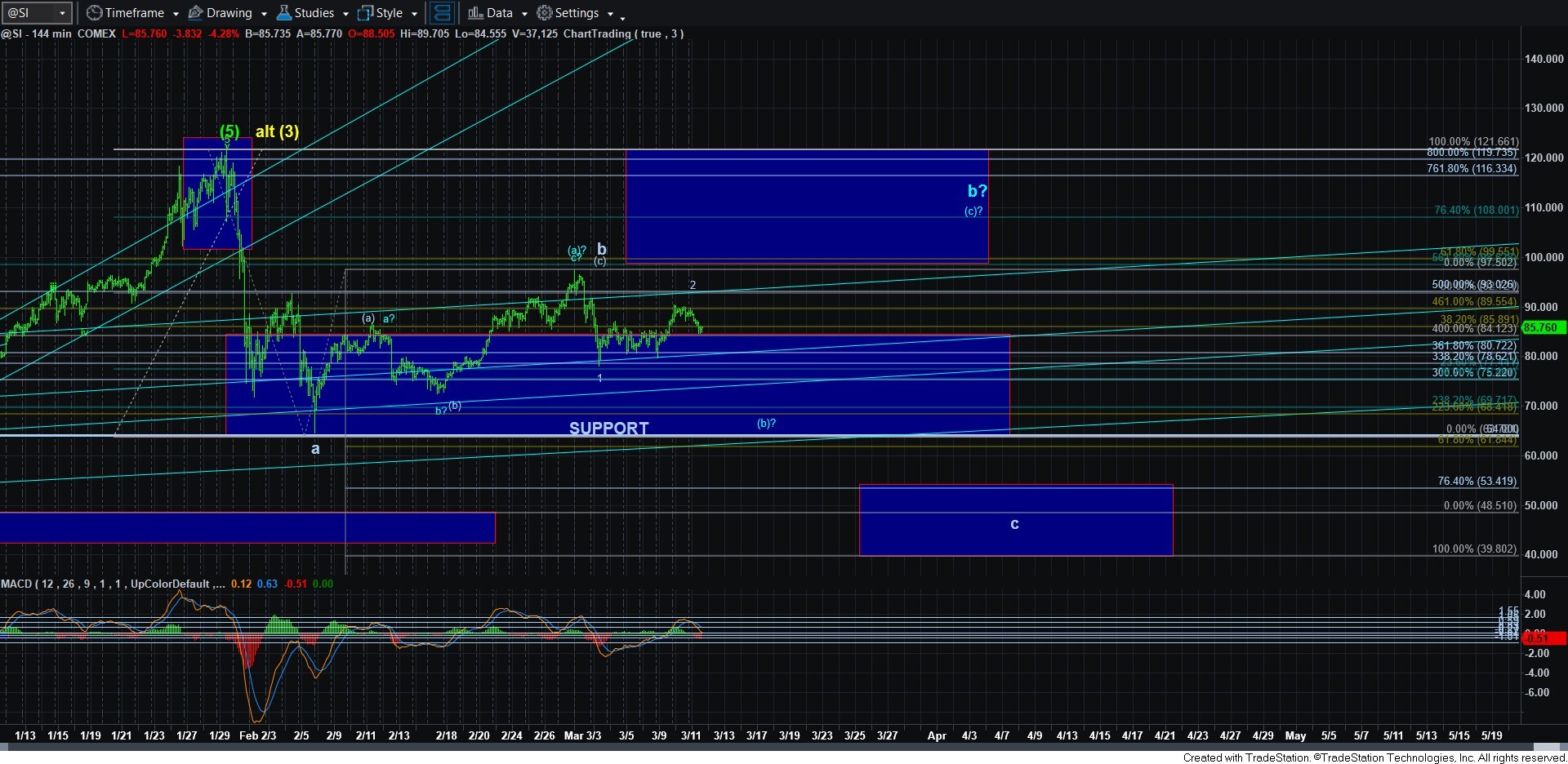
Task: Click the MACD study label
Action: click(x=16, y=584)
